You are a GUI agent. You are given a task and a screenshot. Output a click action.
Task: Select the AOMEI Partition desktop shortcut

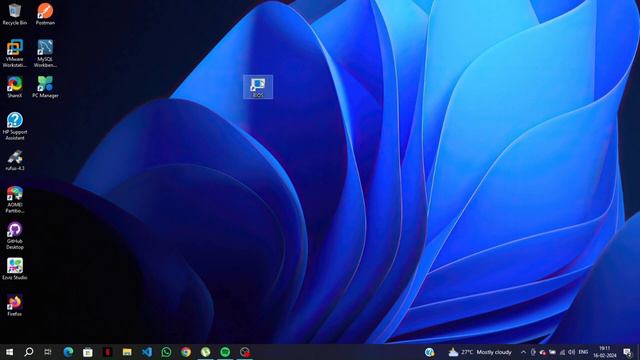(x=15, y=199)
